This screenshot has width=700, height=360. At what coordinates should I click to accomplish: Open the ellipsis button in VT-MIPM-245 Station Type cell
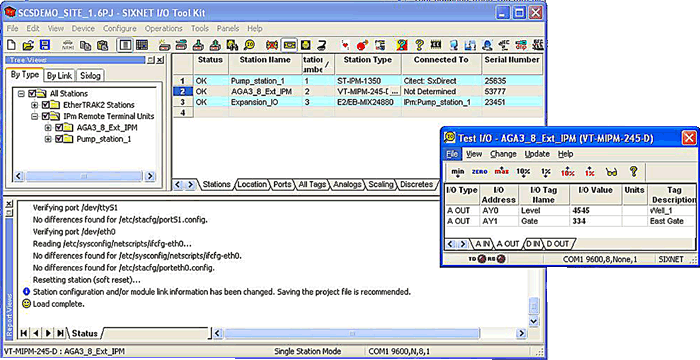click(x=394, y=92)
